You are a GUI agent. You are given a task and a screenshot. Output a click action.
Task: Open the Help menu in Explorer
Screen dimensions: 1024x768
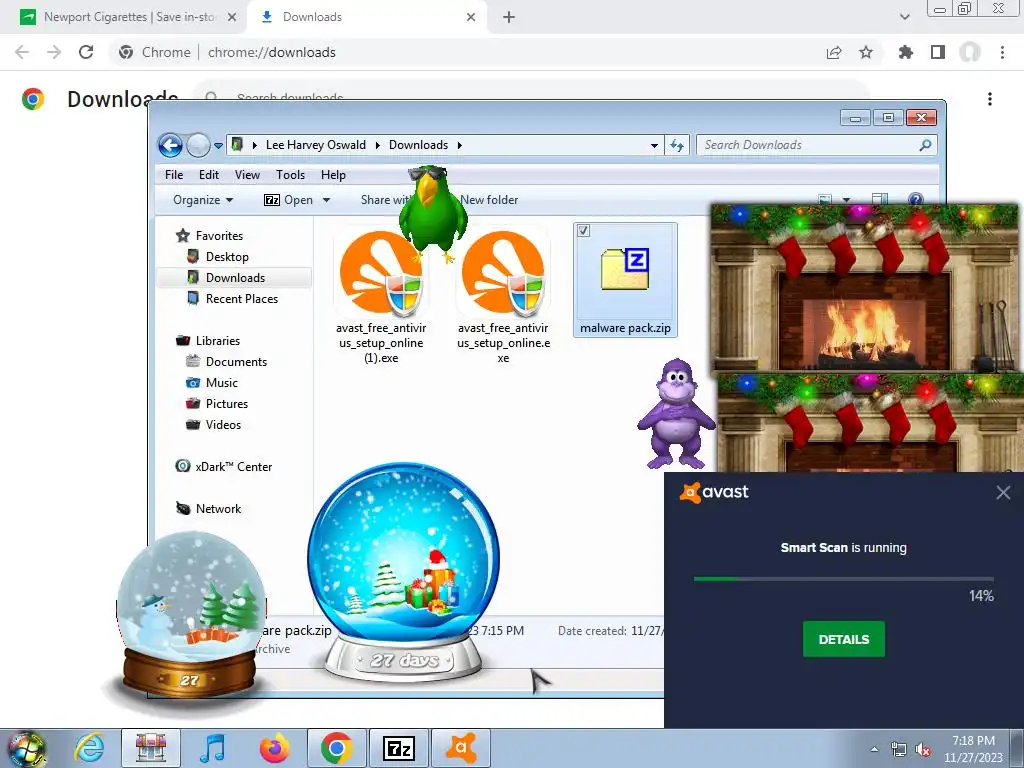(x=333, y=174)
